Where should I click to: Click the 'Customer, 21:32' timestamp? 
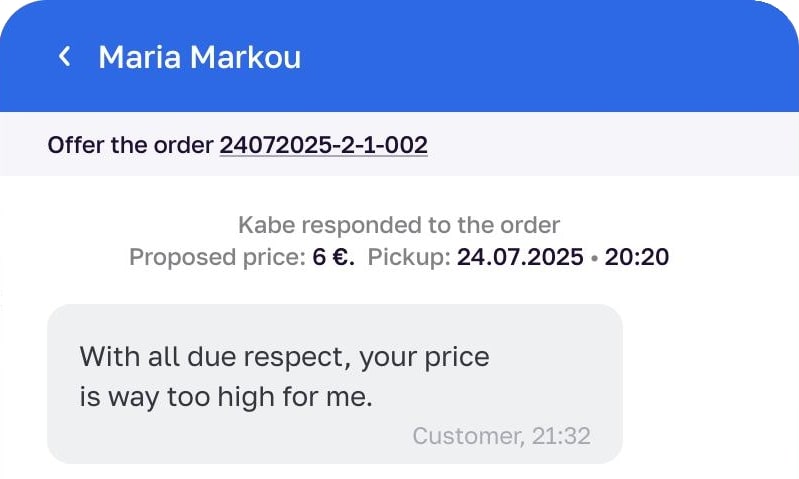[x=501, y=436]
